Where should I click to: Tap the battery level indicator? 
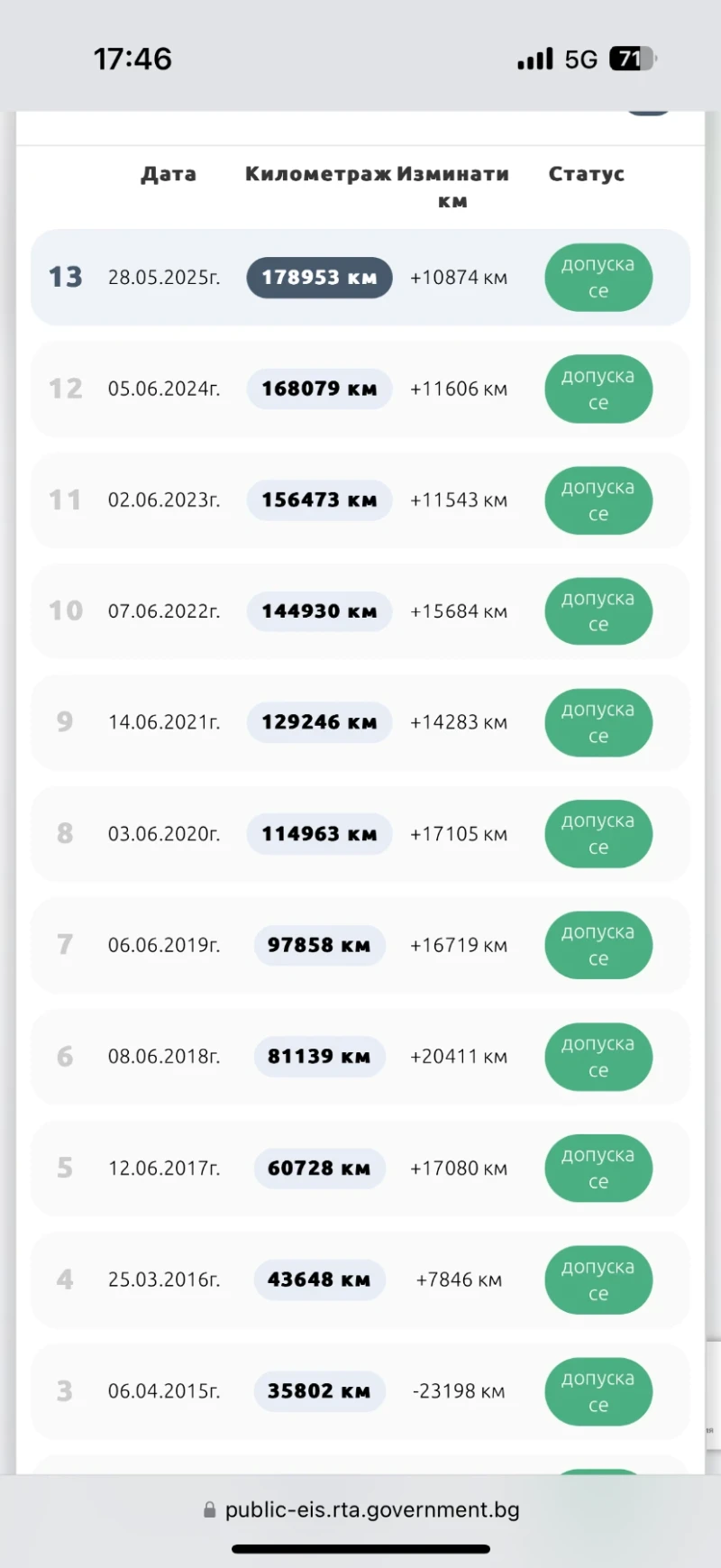click(x=633, y=60)
